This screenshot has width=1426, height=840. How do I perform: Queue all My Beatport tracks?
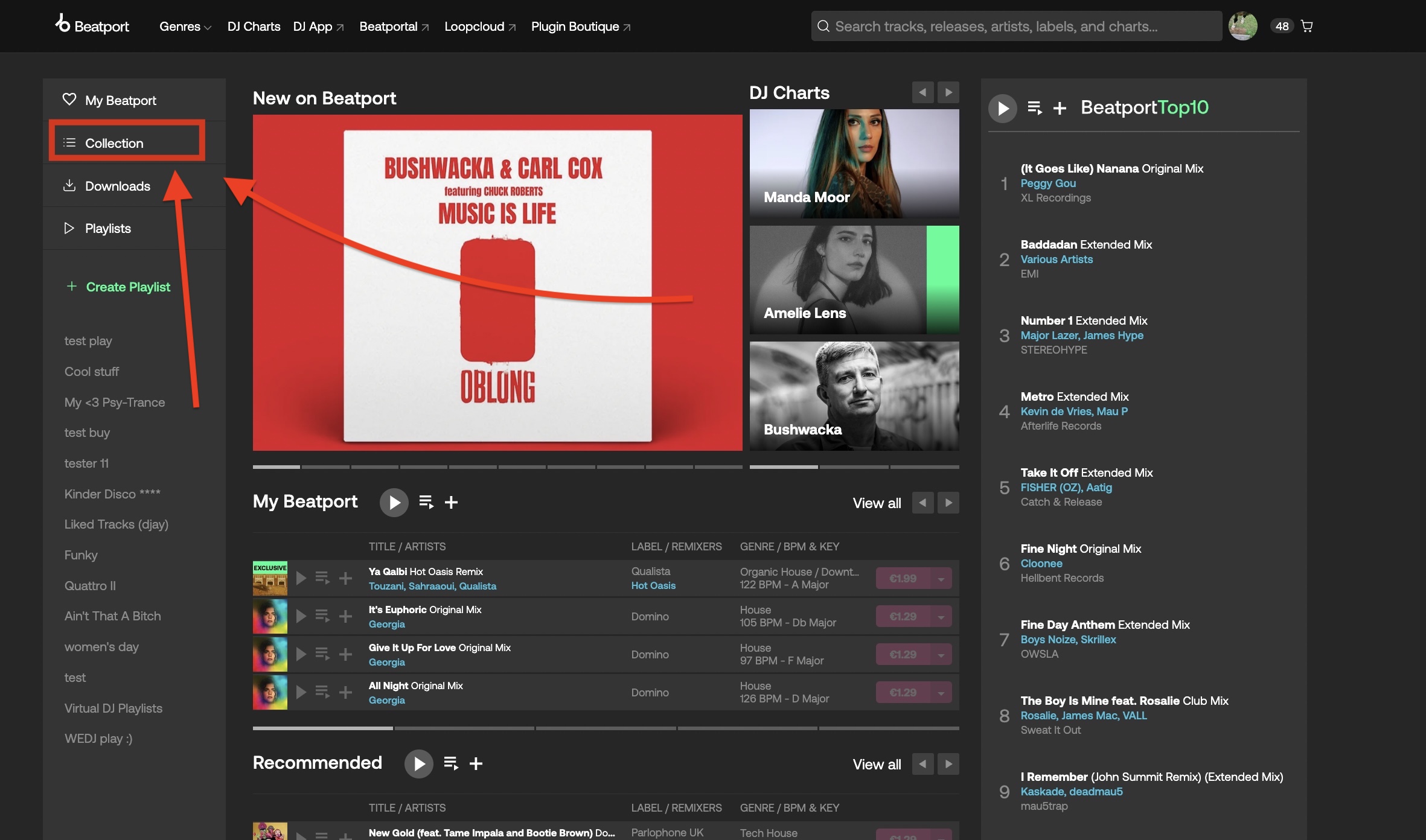coord(426,502)
